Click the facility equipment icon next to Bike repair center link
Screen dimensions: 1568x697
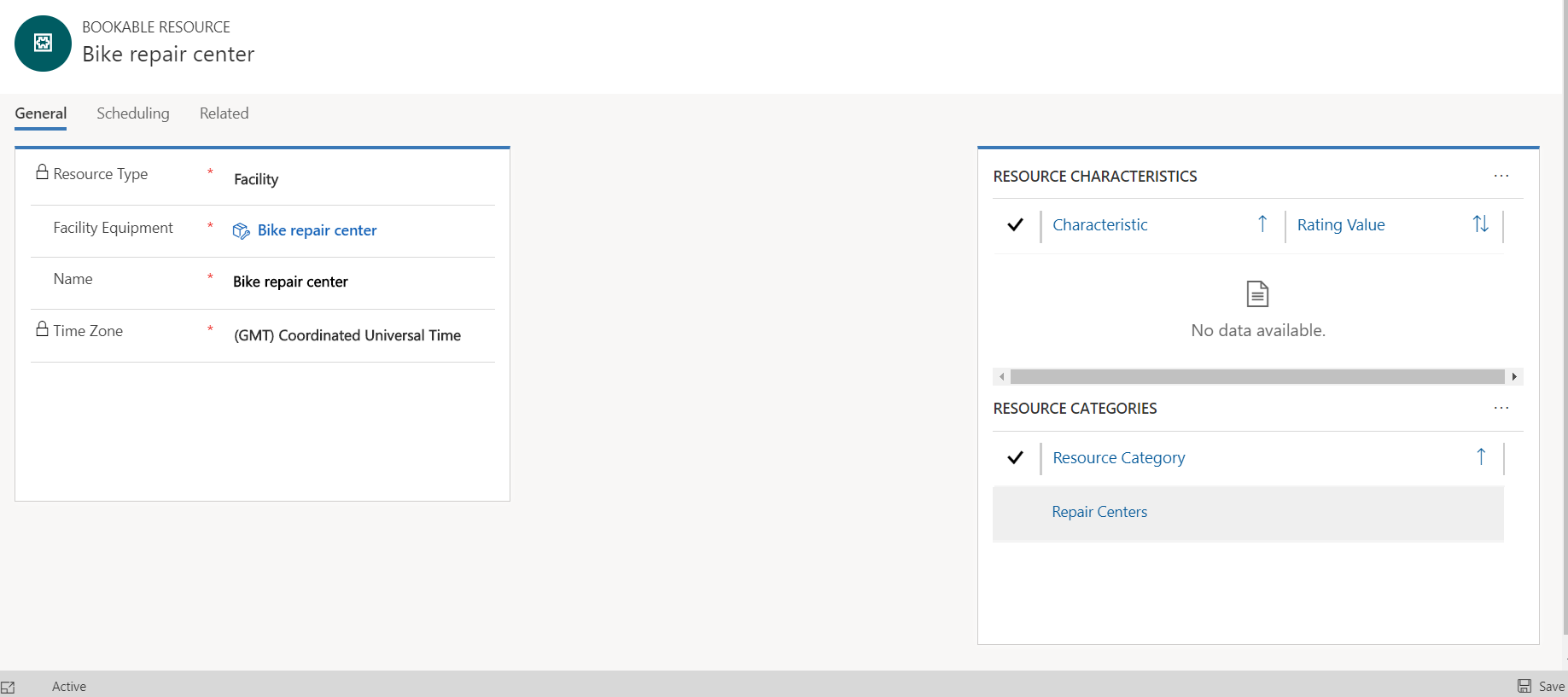pos(242,231)
